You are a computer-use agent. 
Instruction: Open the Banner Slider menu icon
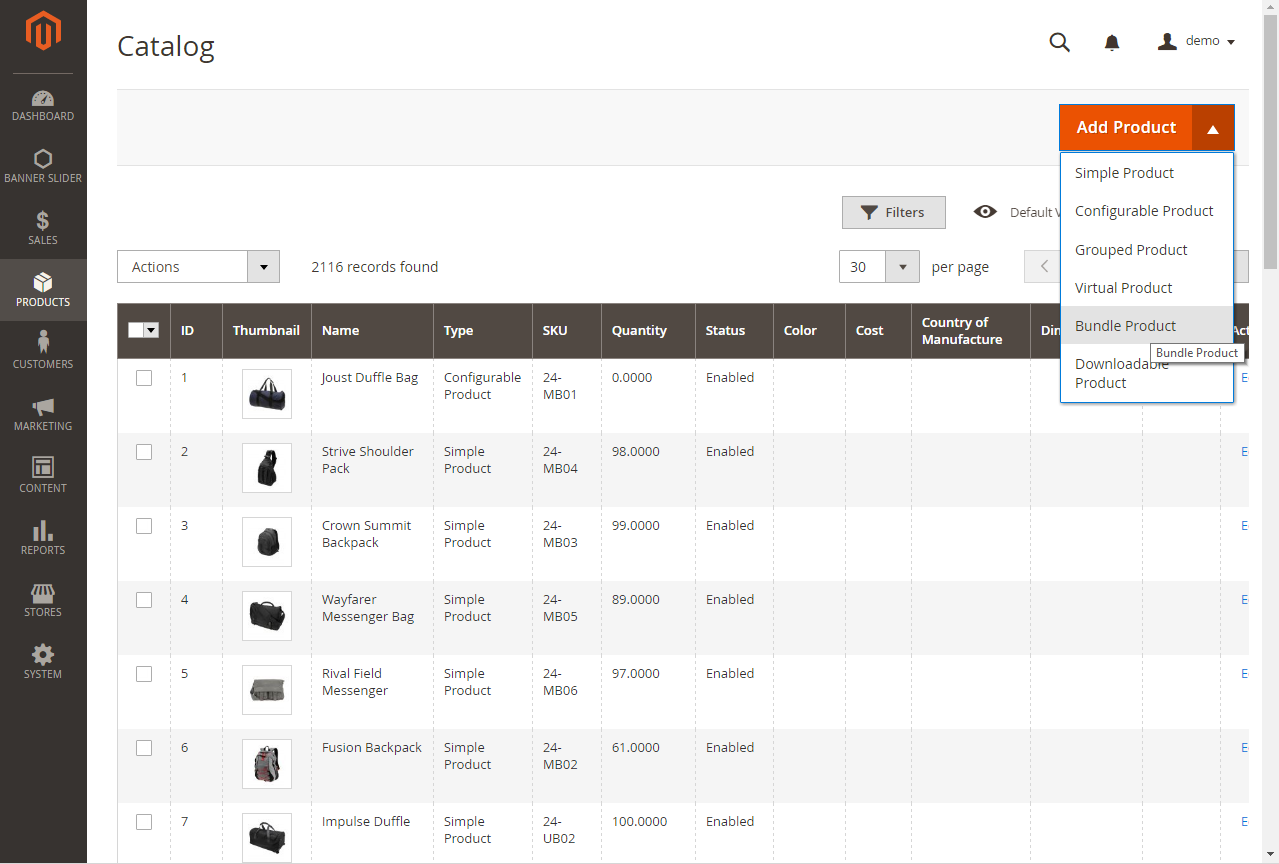click(43, 159)
